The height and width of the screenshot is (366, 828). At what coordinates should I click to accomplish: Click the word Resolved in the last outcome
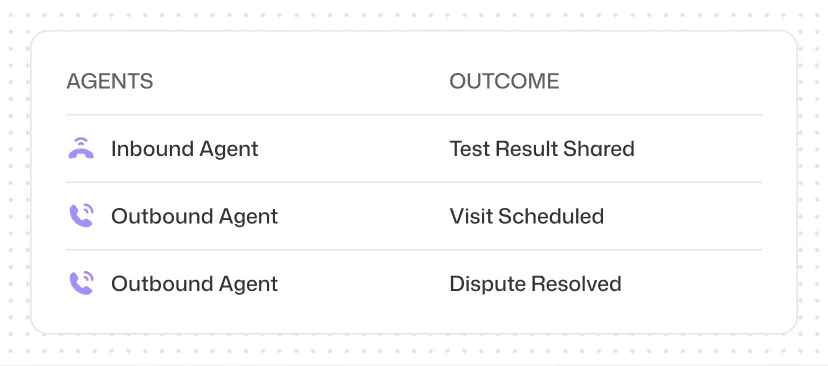tap(576, 284)
